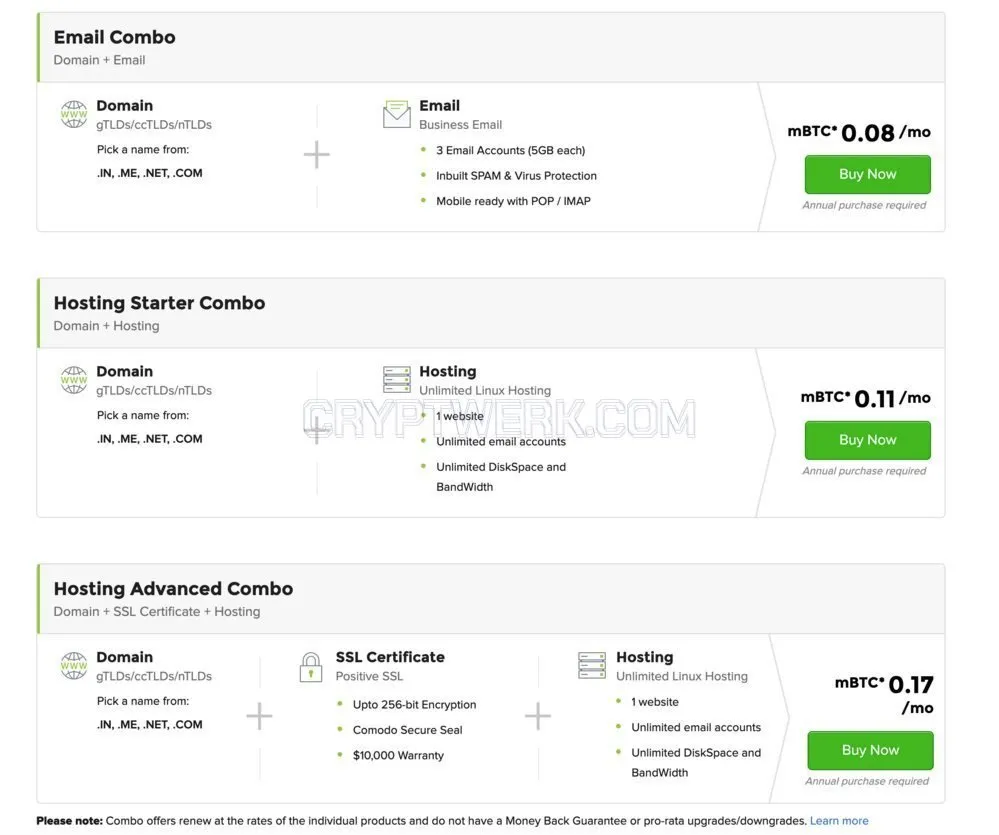Click the Hosting Starter Combo heading
999x835 pixels.
(159, 303)
